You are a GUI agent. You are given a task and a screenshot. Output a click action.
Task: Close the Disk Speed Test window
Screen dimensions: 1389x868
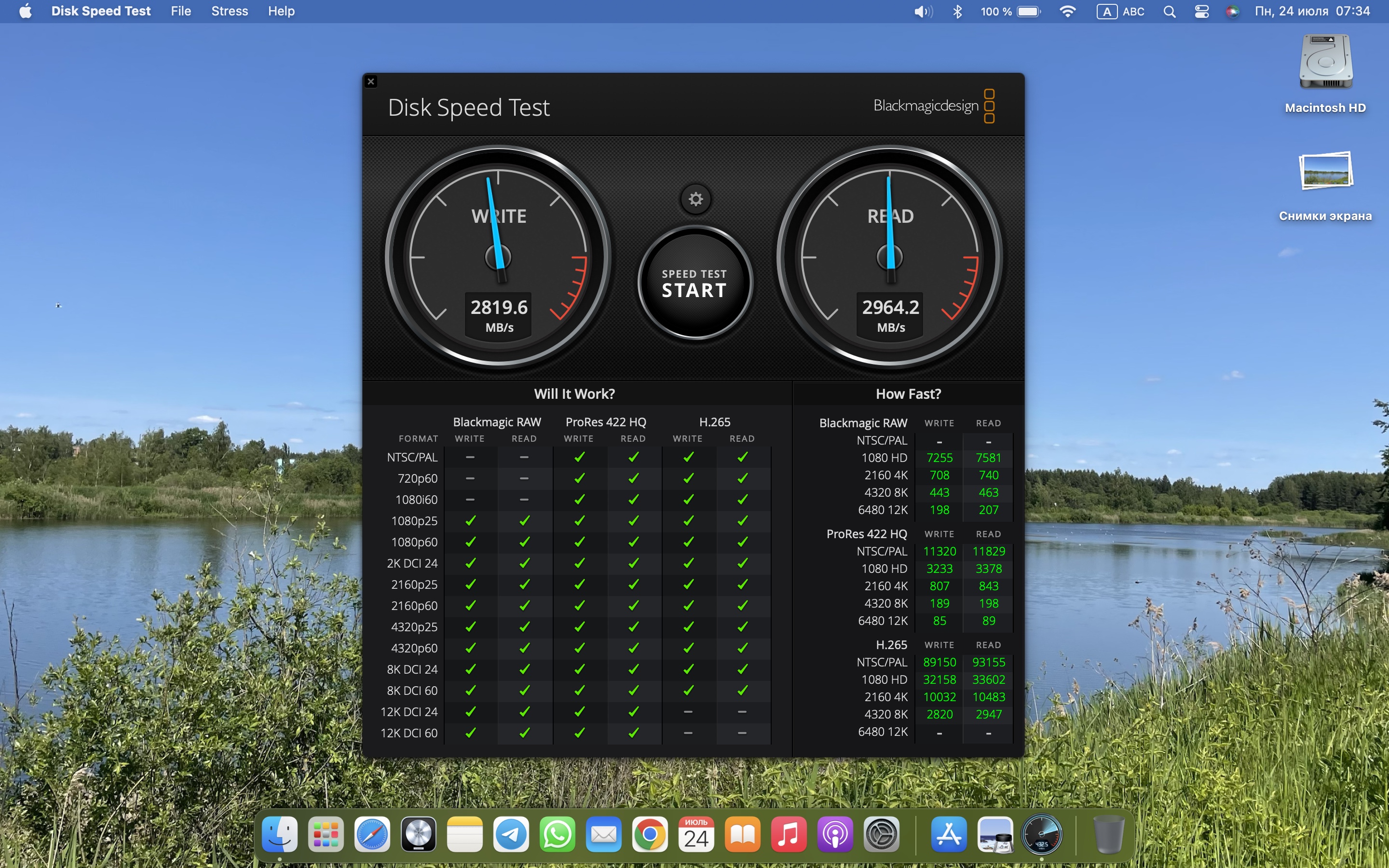click(x=371, y=81)
